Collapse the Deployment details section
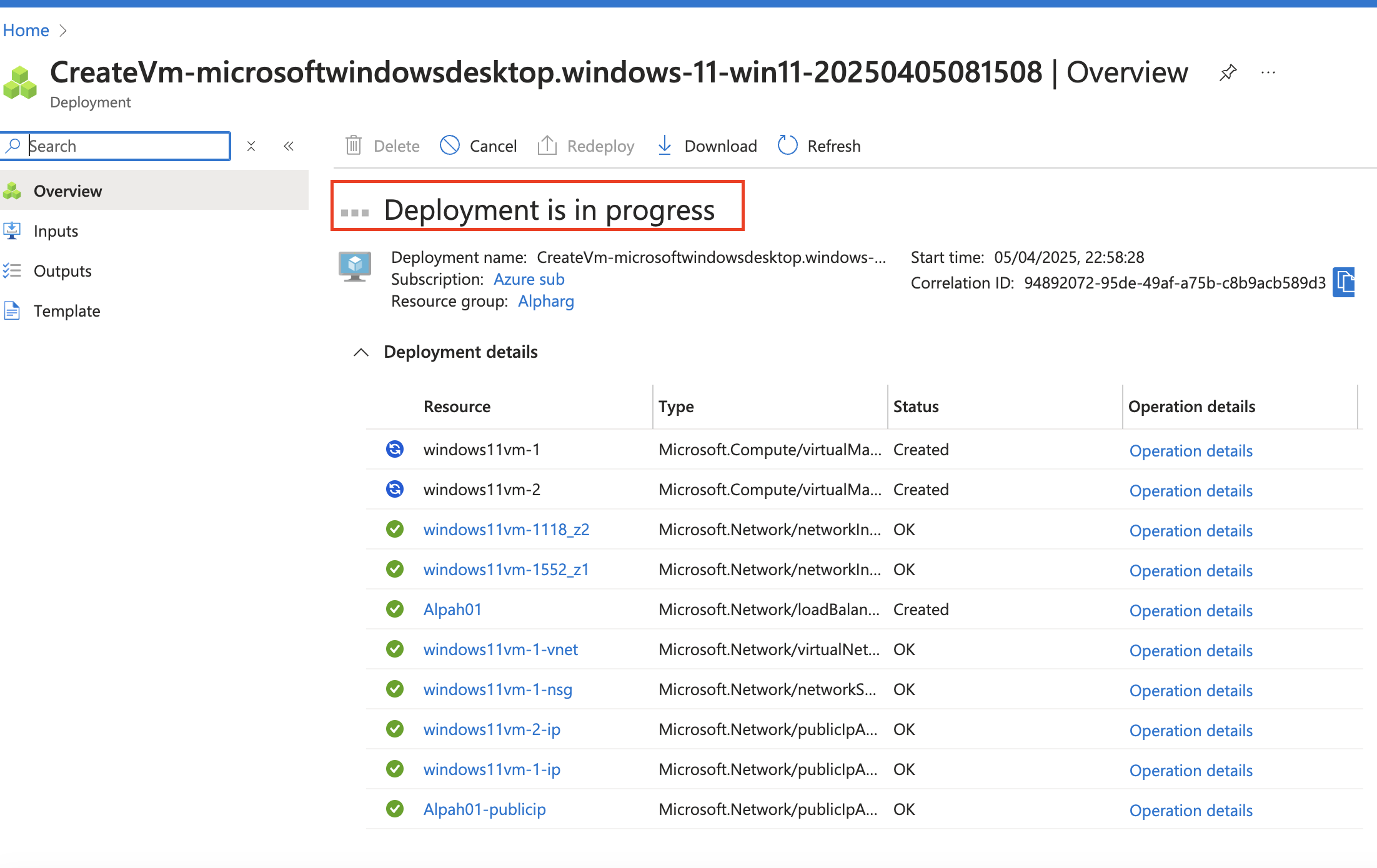The width and height of the screenshot is (1377, 868). [x=361, y=352]
